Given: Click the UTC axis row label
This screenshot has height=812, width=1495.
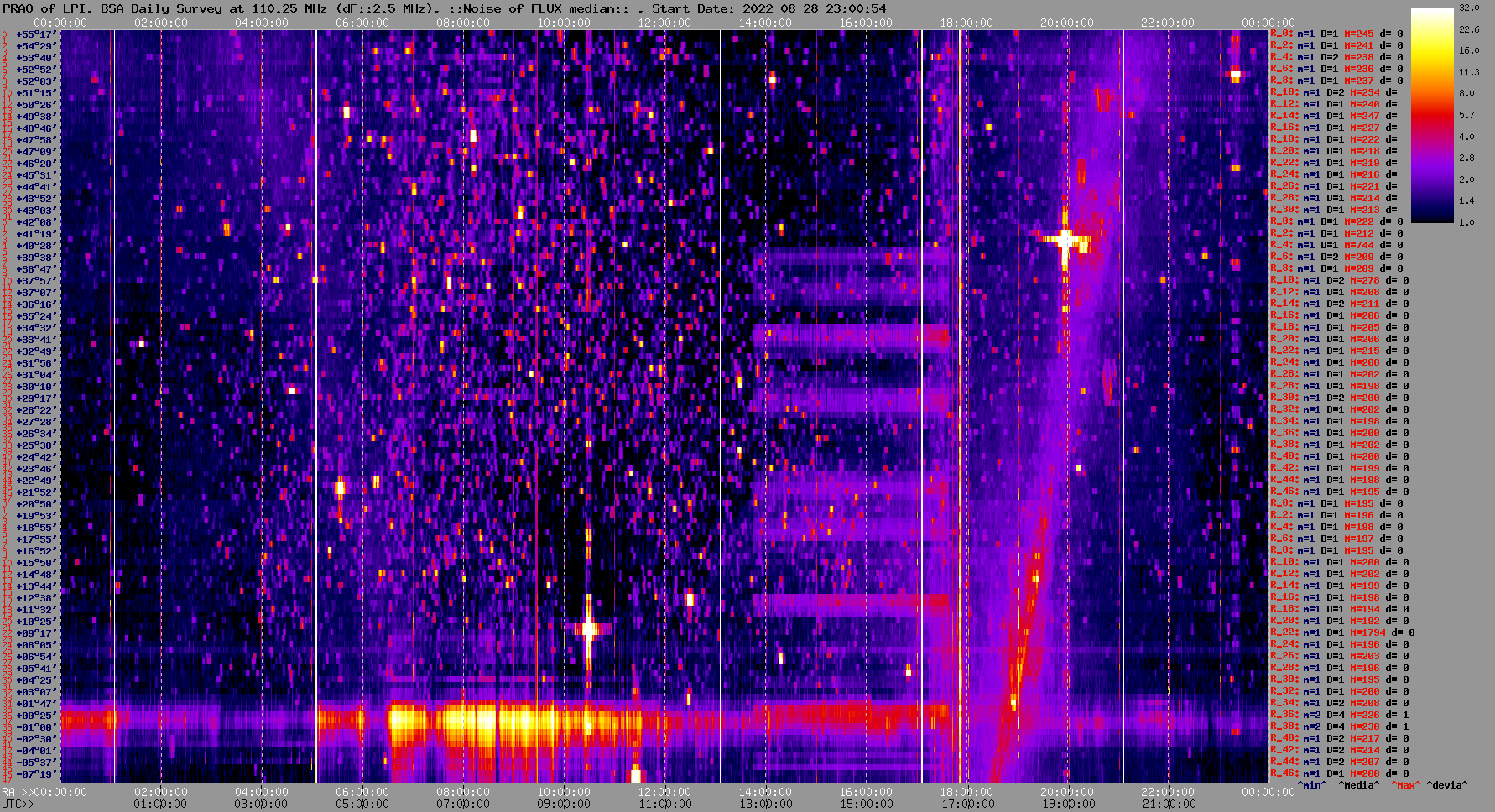Looking at the screenshot, I should (18, 804).
